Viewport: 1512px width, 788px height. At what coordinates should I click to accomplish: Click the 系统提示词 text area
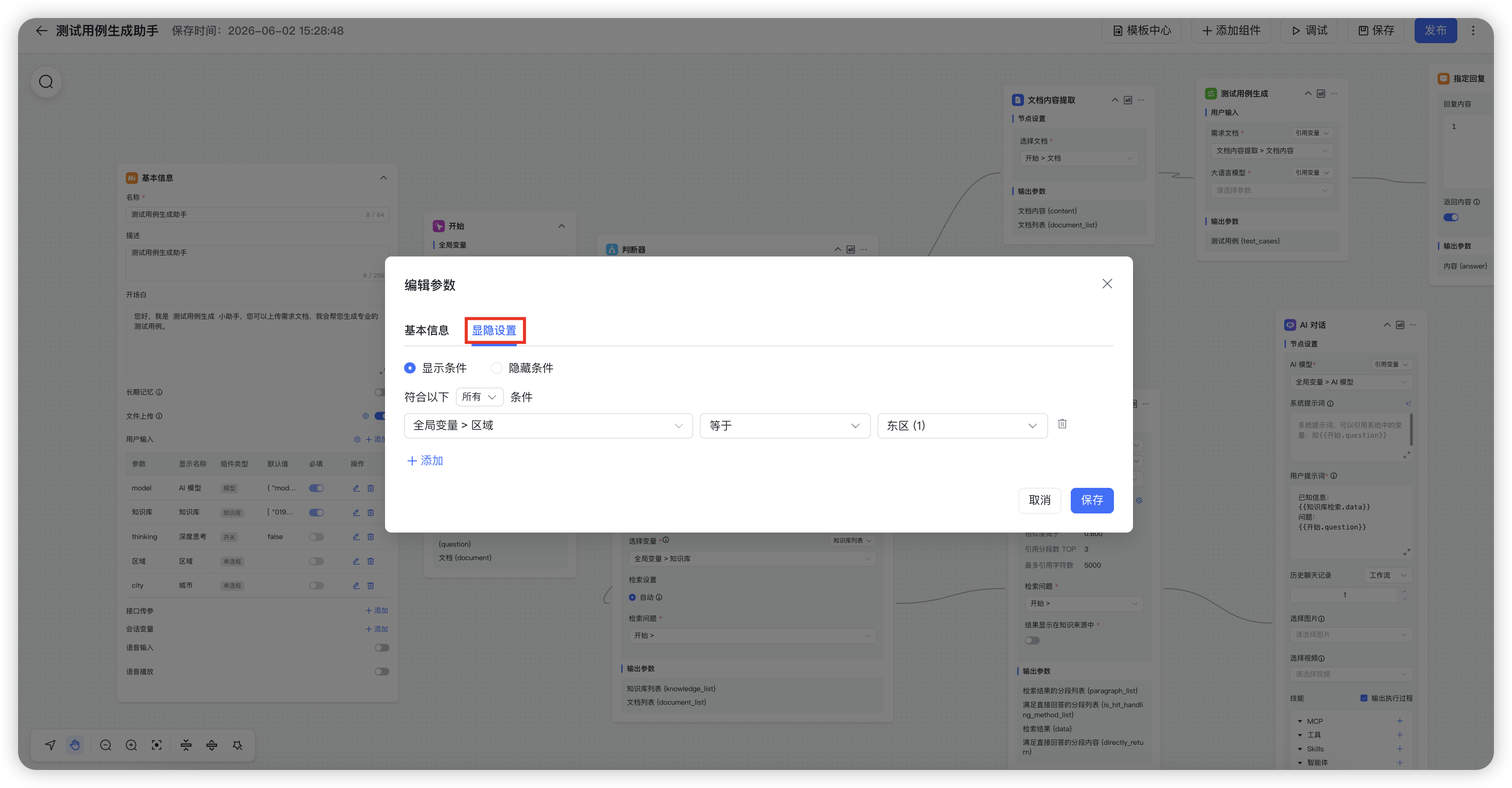(x=1350, y=437)
